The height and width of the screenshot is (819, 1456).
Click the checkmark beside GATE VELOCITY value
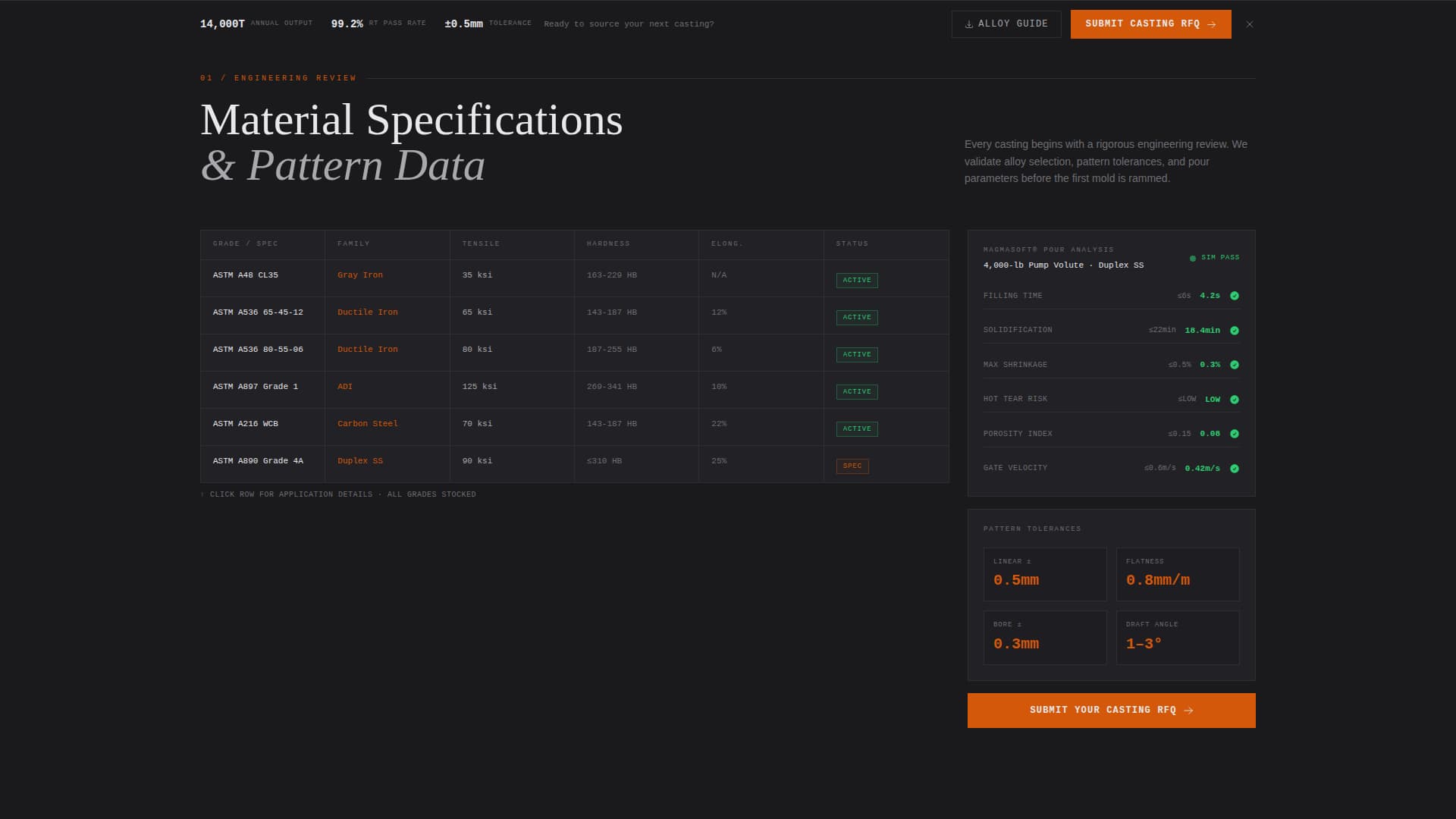(1235, 468)
